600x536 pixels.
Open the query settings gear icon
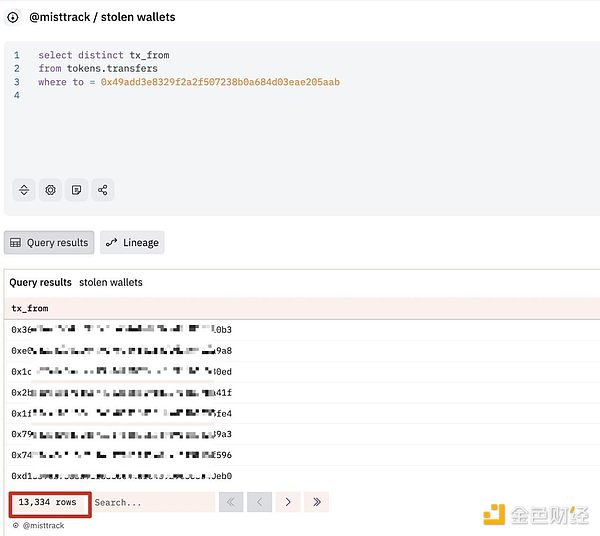coord(50,190)
